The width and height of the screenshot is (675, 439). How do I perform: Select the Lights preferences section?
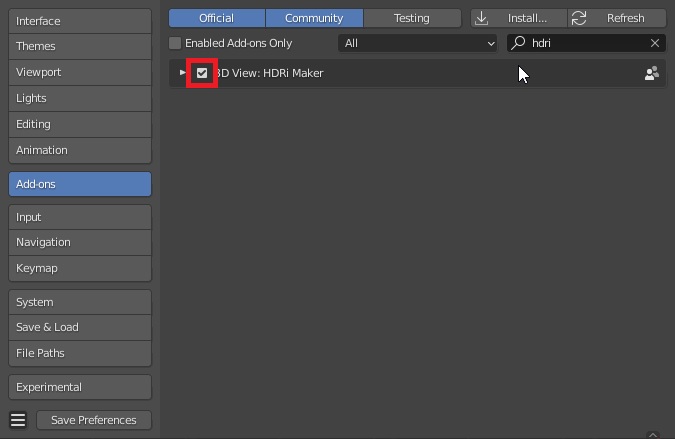pos(80,98)
